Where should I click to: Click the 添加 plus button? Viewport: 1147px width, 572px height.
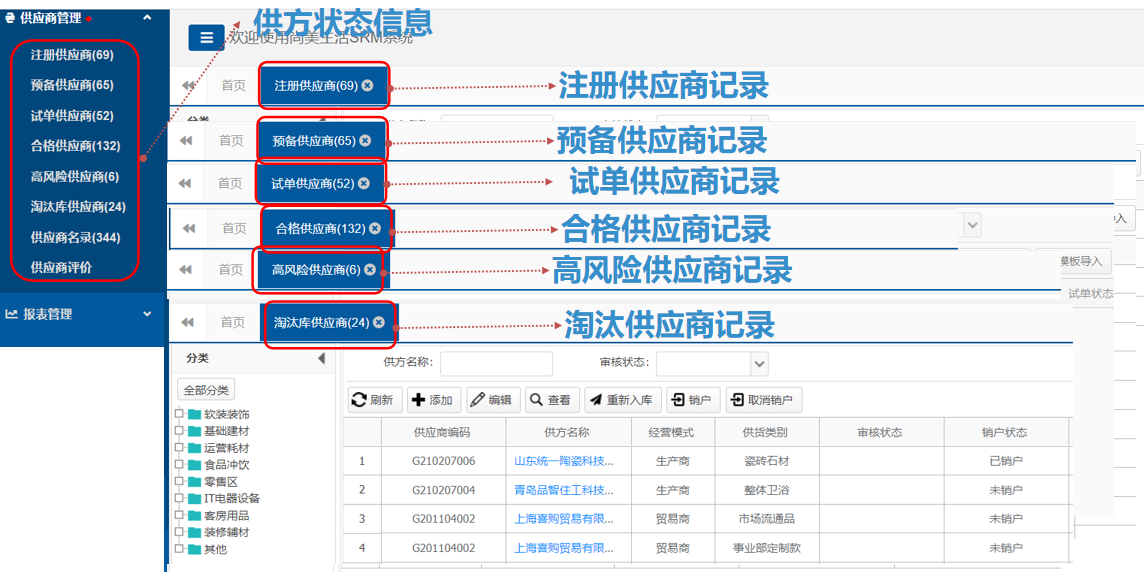click(x=432, y=400)
